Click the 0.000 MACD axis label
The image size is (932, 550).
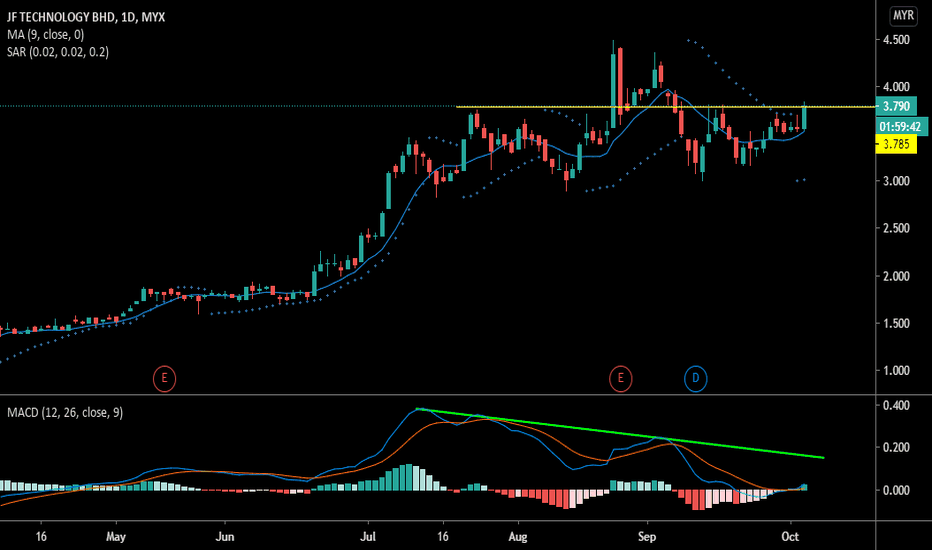tap(896, 490)
